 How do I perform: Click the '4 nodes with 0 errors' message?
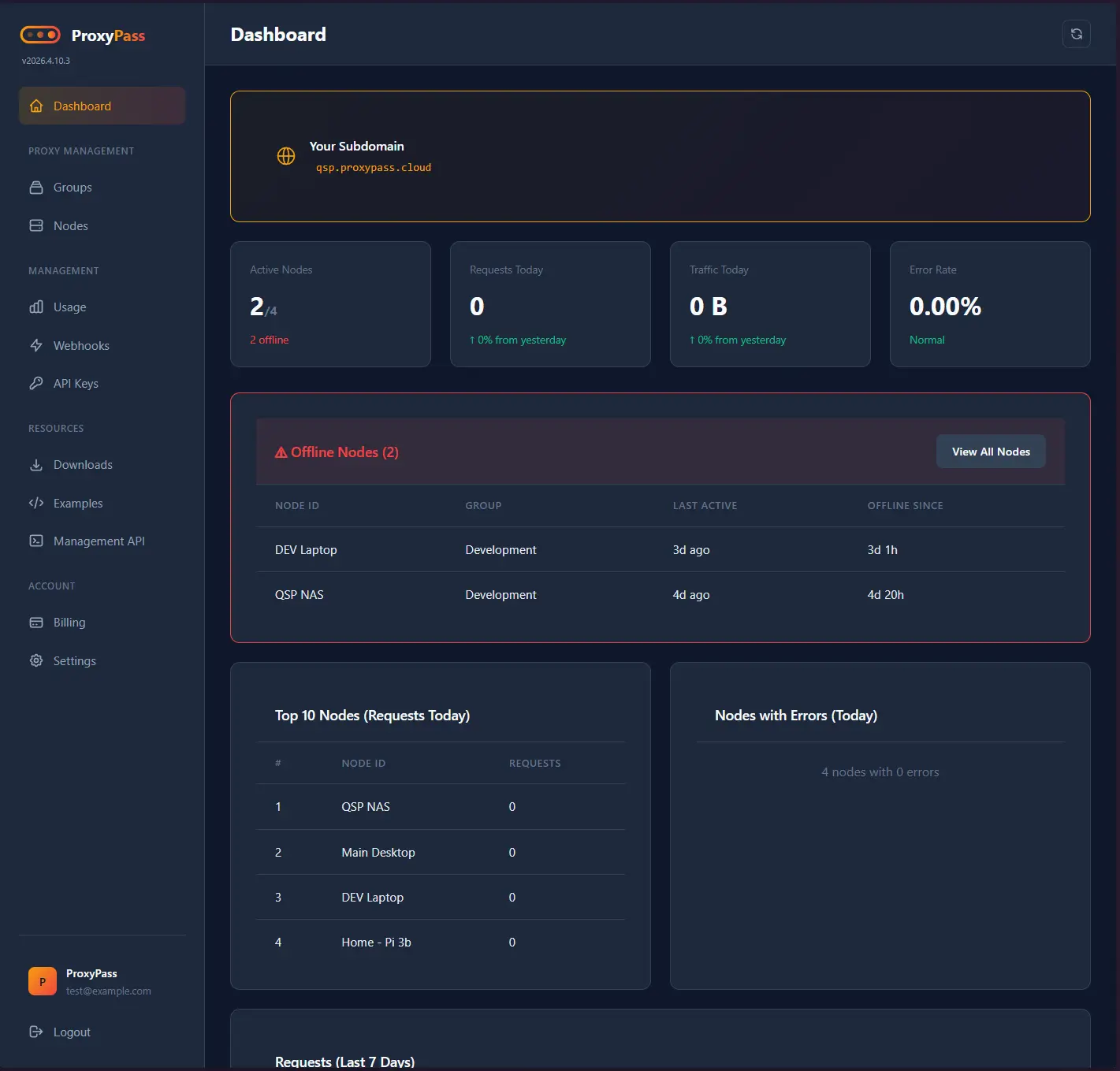[880, 772]
